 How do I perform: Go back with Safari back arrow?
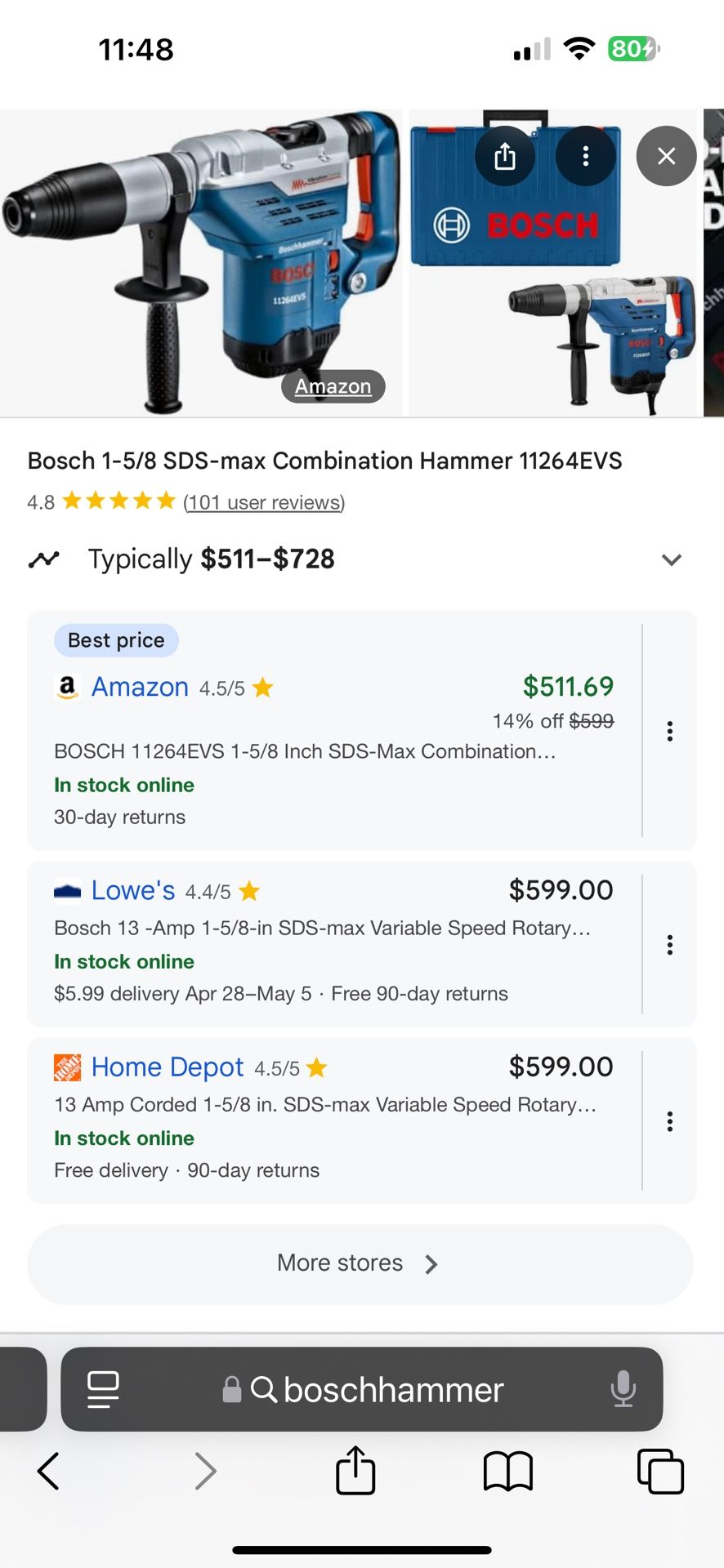tap(49, 1472)
